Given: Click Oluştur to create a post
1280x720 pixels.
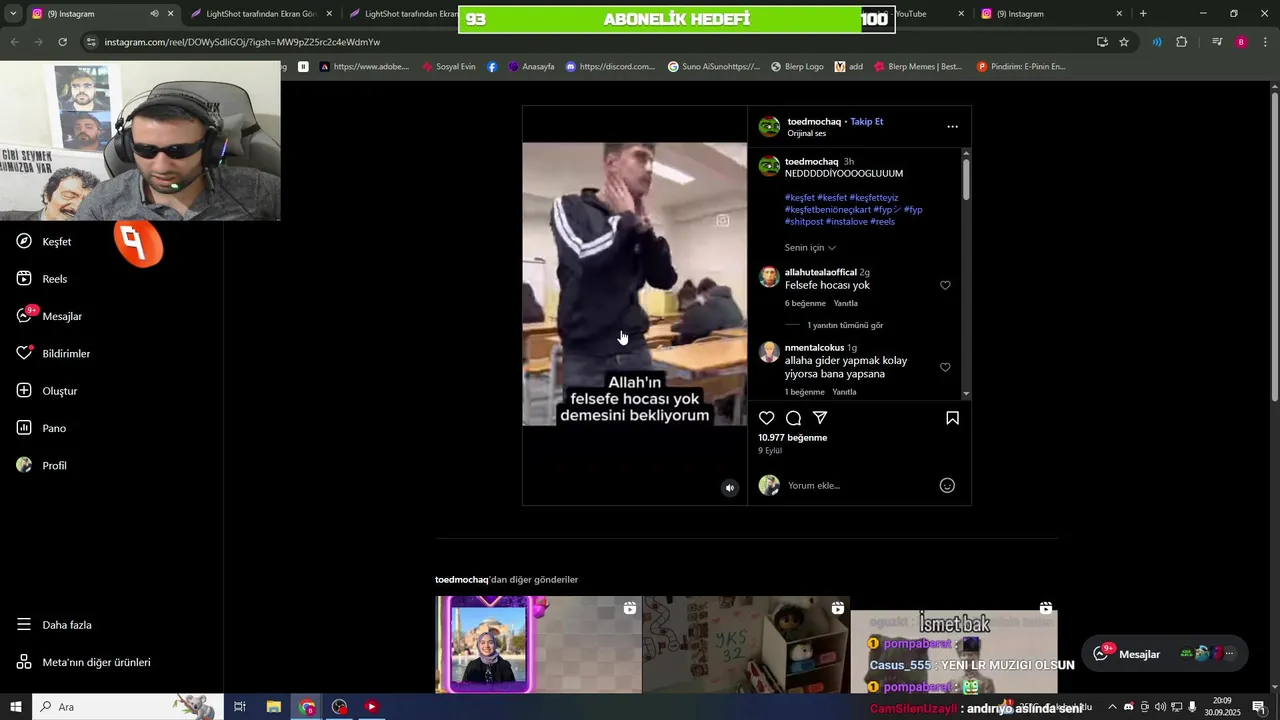Looking at the screenshot, I should click(47, 391).
